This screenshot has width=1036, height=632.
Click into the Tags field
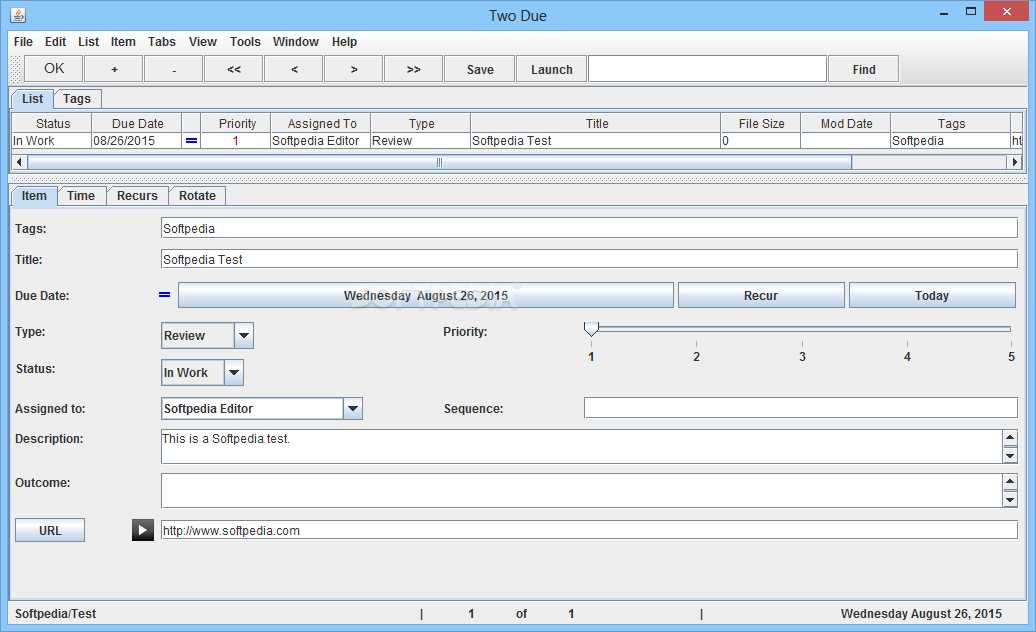click(589, 228)
